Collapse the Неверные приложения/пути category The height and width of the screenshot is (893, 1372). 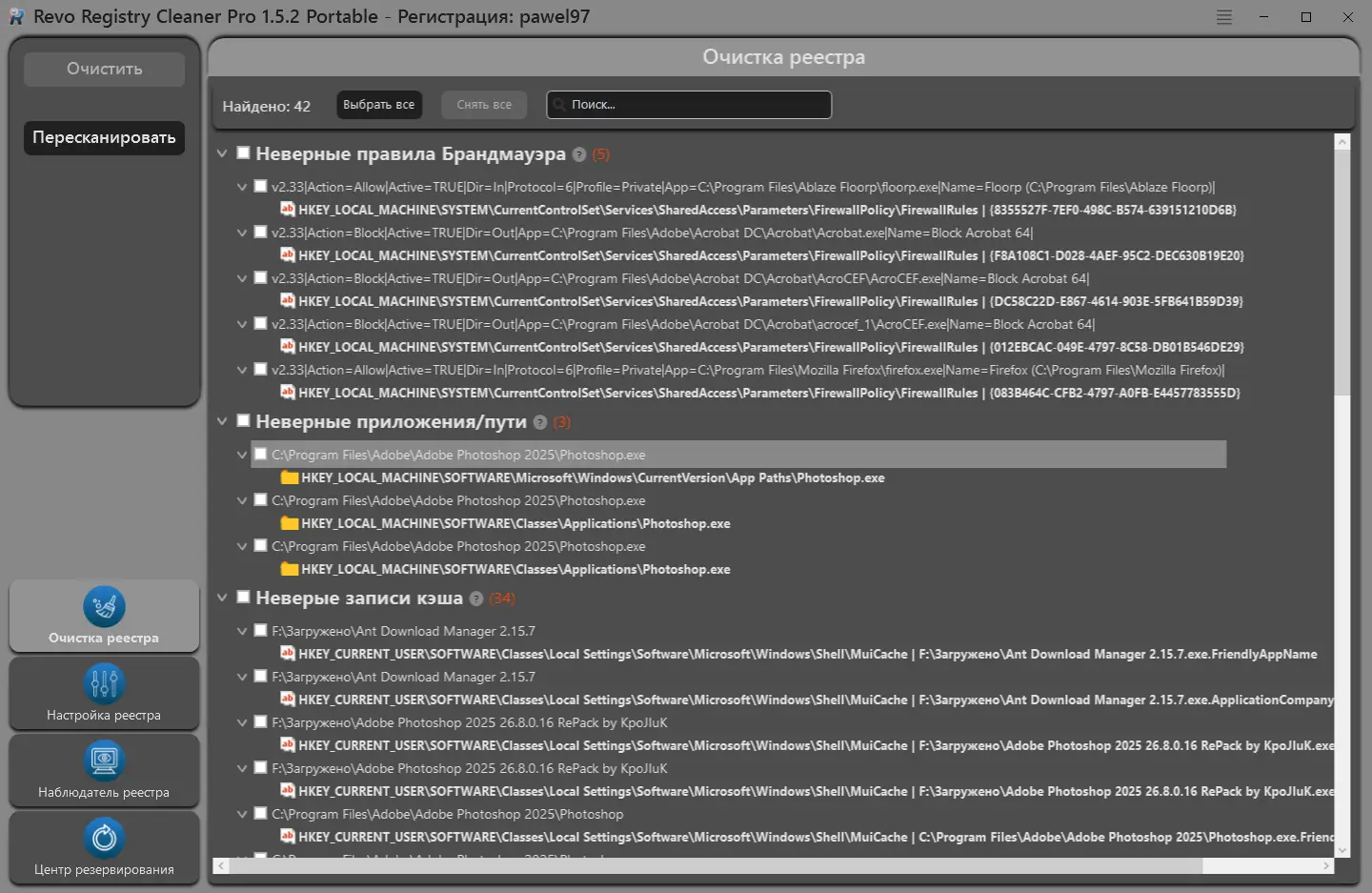coord(222,421)
